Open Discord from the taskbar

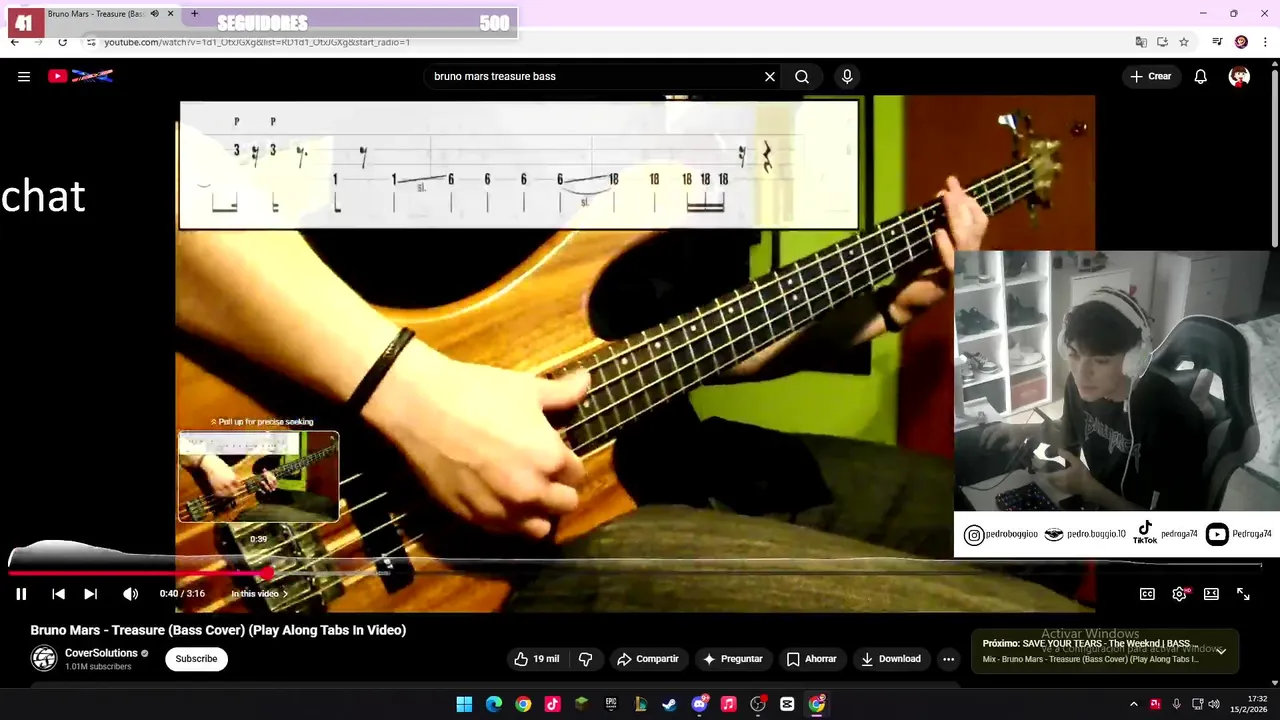point(699,704)
